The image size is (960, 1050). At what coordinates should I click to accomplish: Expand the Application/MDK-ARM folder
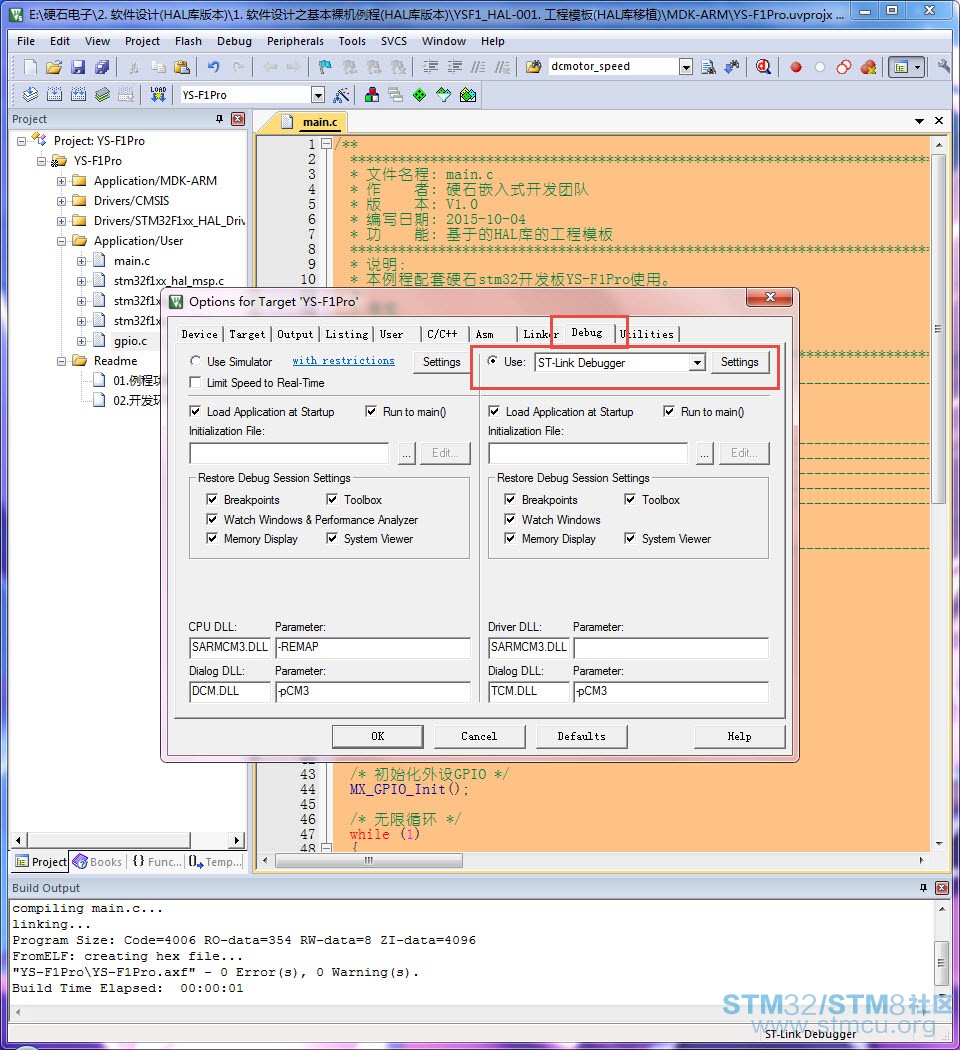[x=62, y=181]
